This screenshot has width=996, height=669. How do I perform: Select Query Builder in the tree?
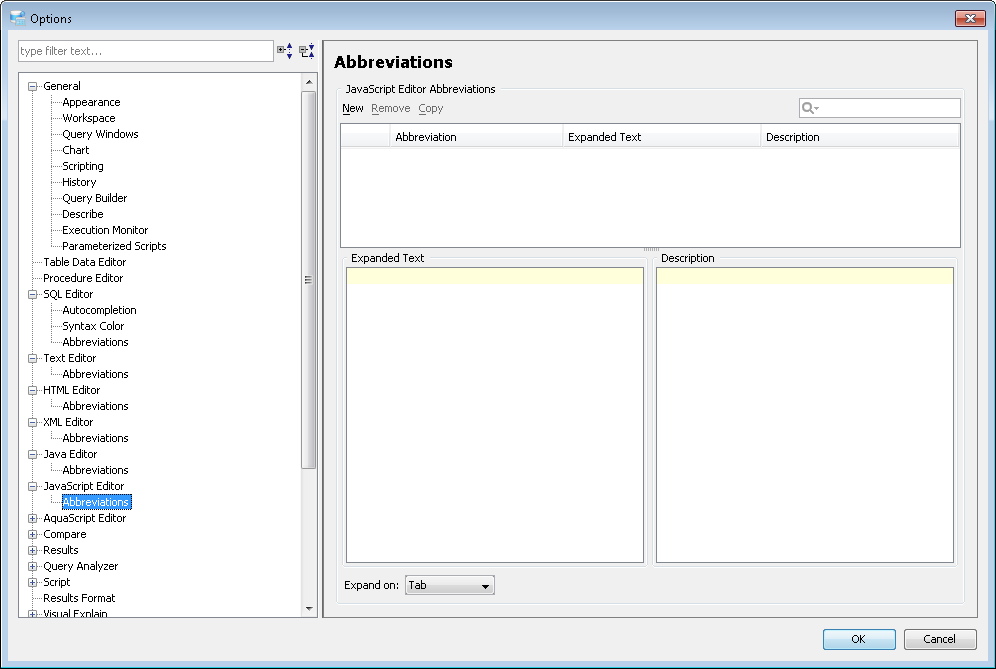click(95, 198)
